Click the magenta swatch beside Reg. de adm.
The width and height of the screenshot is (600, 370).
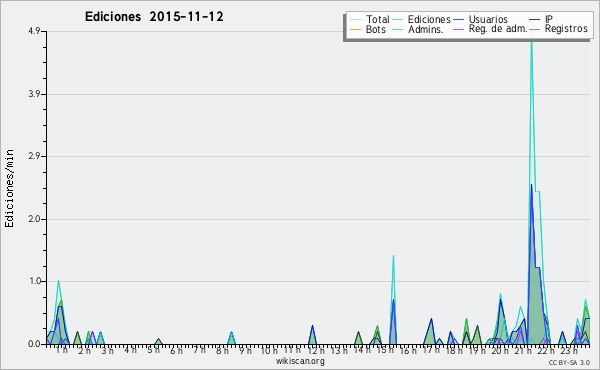tap(458, 29)
